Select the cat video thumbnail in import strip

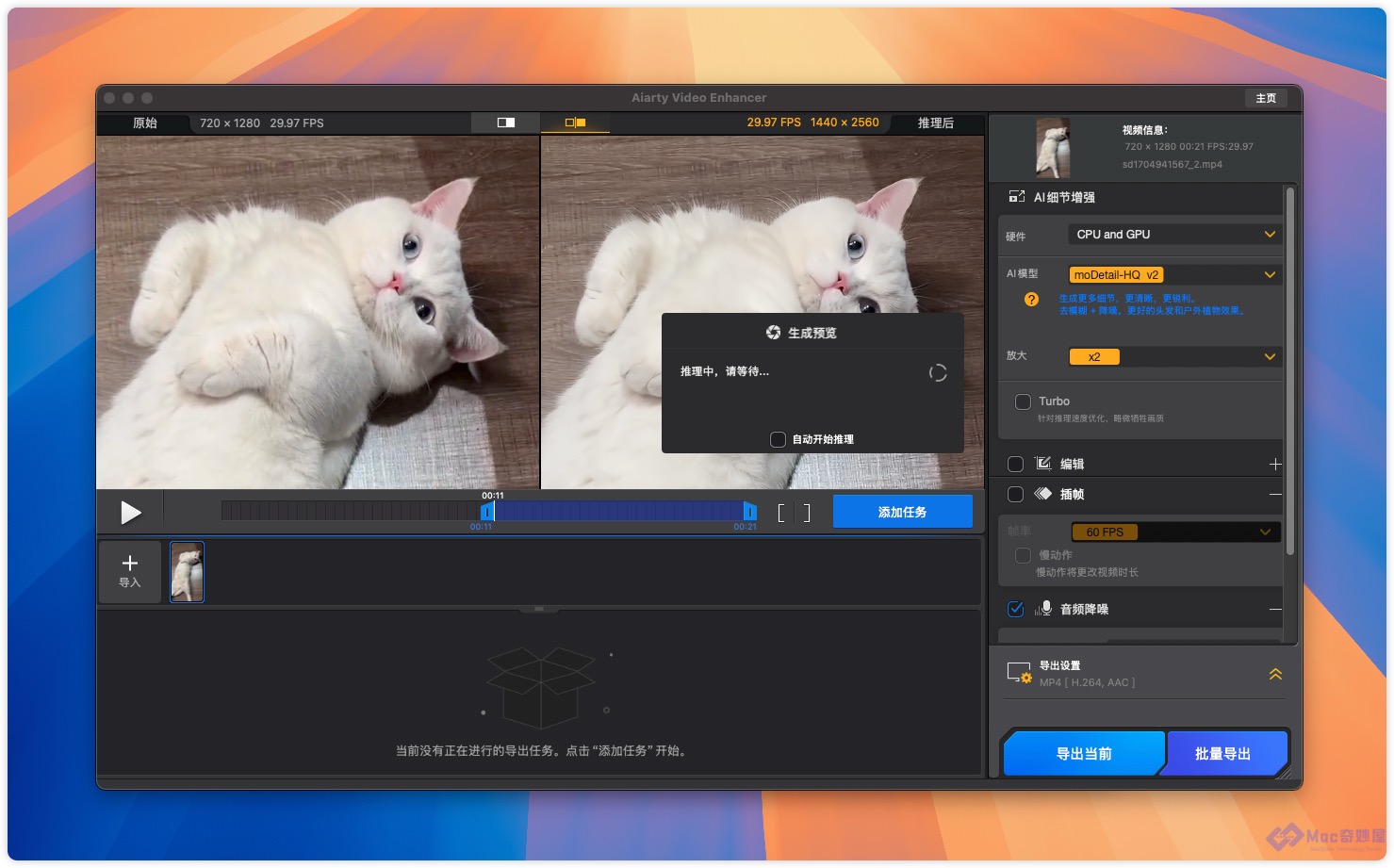click(x=187, y=571)
